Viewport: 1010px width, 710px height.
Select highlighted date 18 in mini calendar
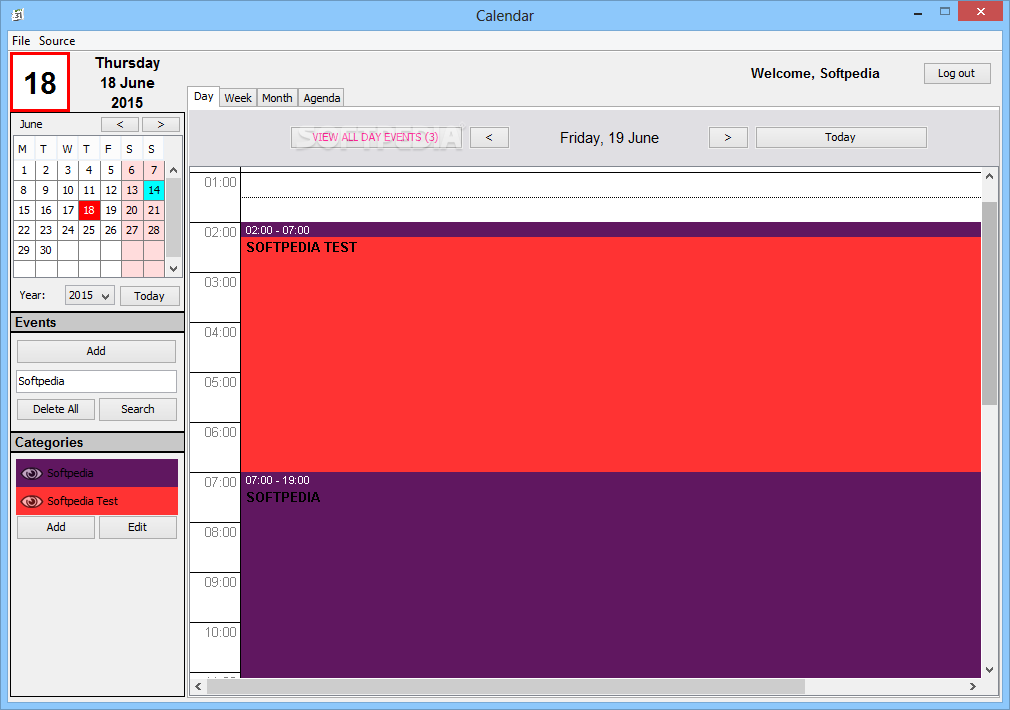pyautogui.click(x=89, y=210)
